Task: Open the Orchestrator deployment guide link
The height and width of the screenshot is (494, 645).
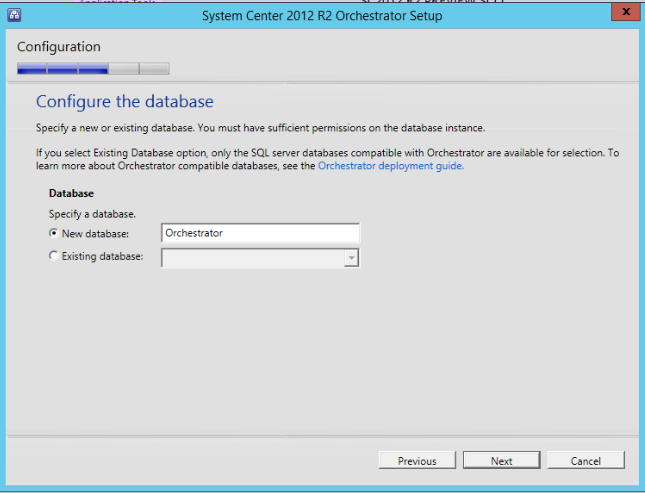Action: click(390, 166)
